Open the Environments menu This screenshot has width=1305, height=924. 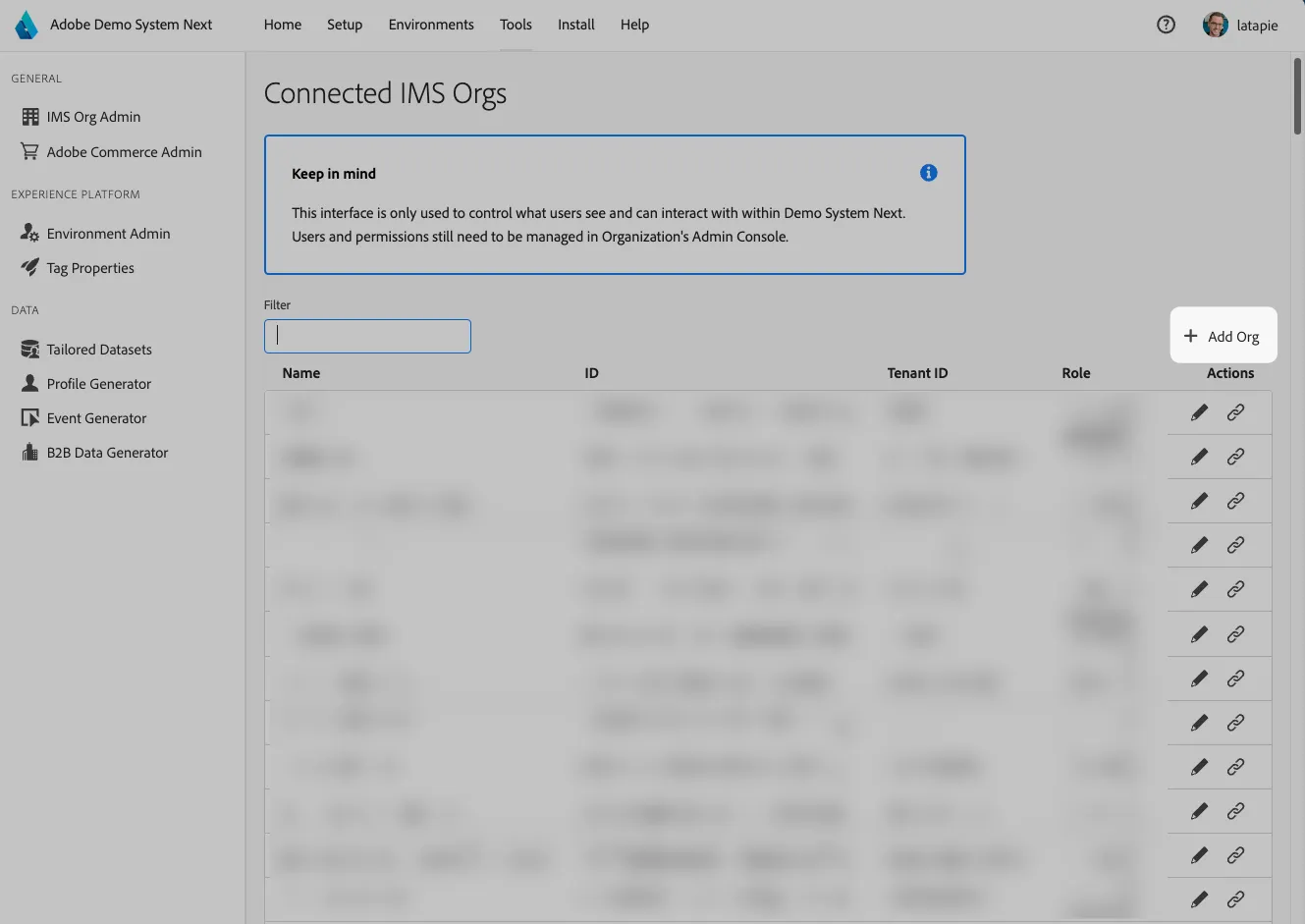431,25
